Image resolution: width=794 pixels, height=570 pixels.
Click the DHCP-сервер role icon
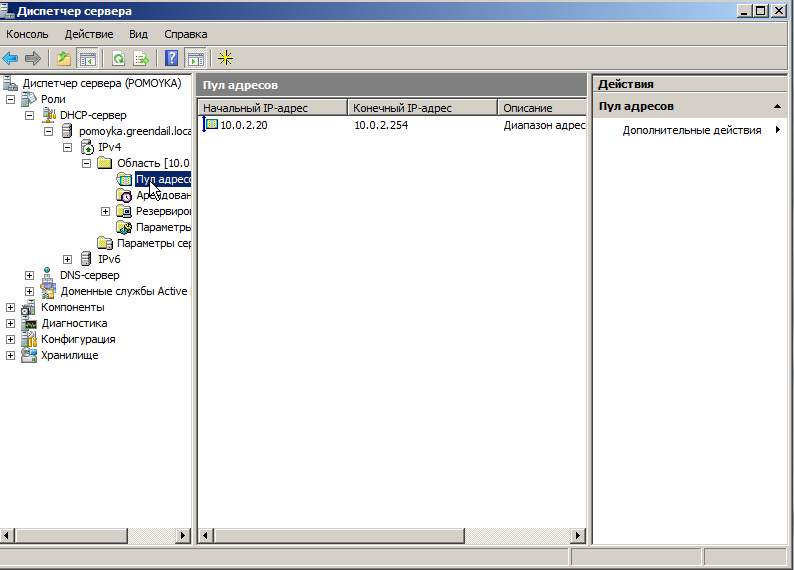point(48,115)
